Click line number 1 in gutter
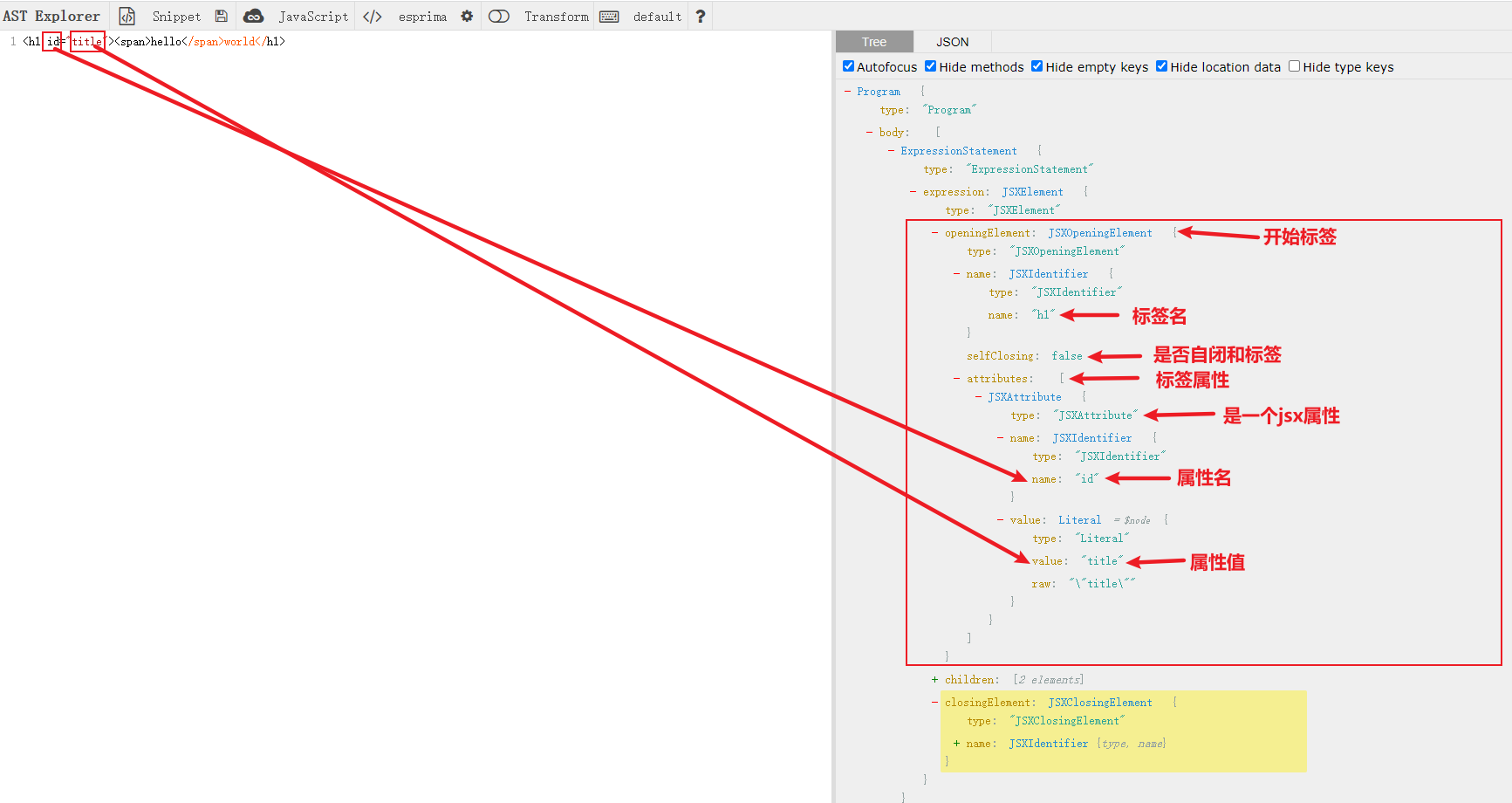 coord(13,41)
